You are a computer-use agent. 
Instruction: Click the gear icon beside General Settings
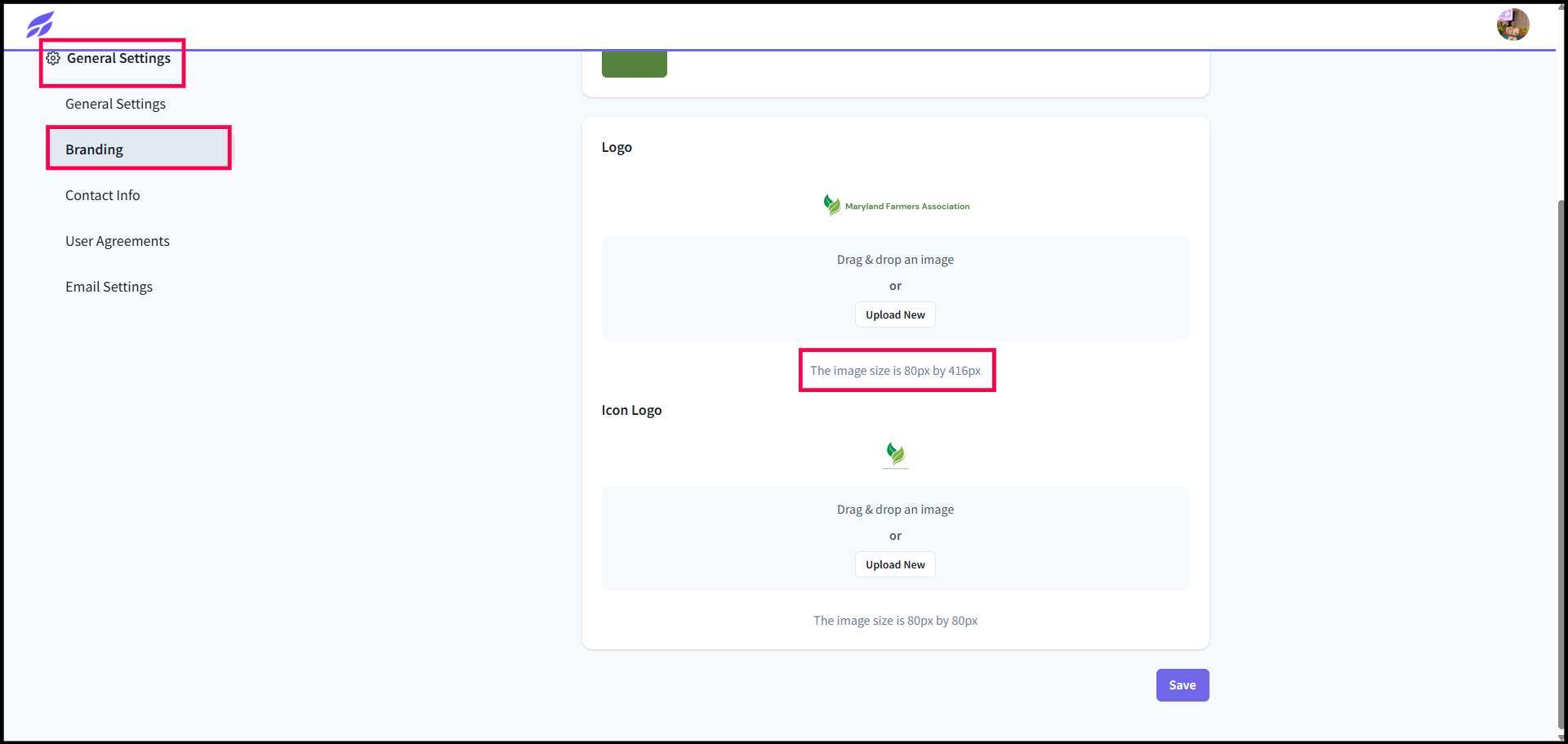(x=53, y=58)
